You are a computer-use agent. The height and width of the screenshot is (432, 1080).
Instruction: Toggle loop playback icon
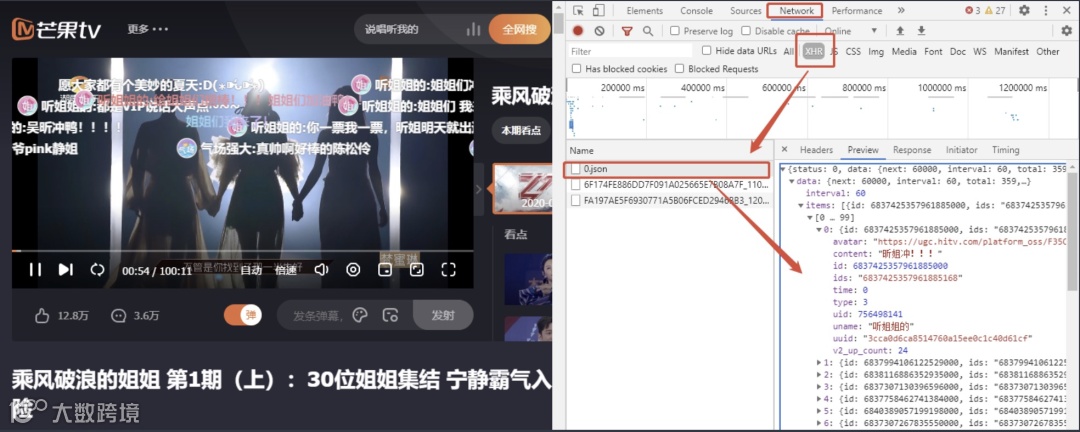tap(97, 269)
